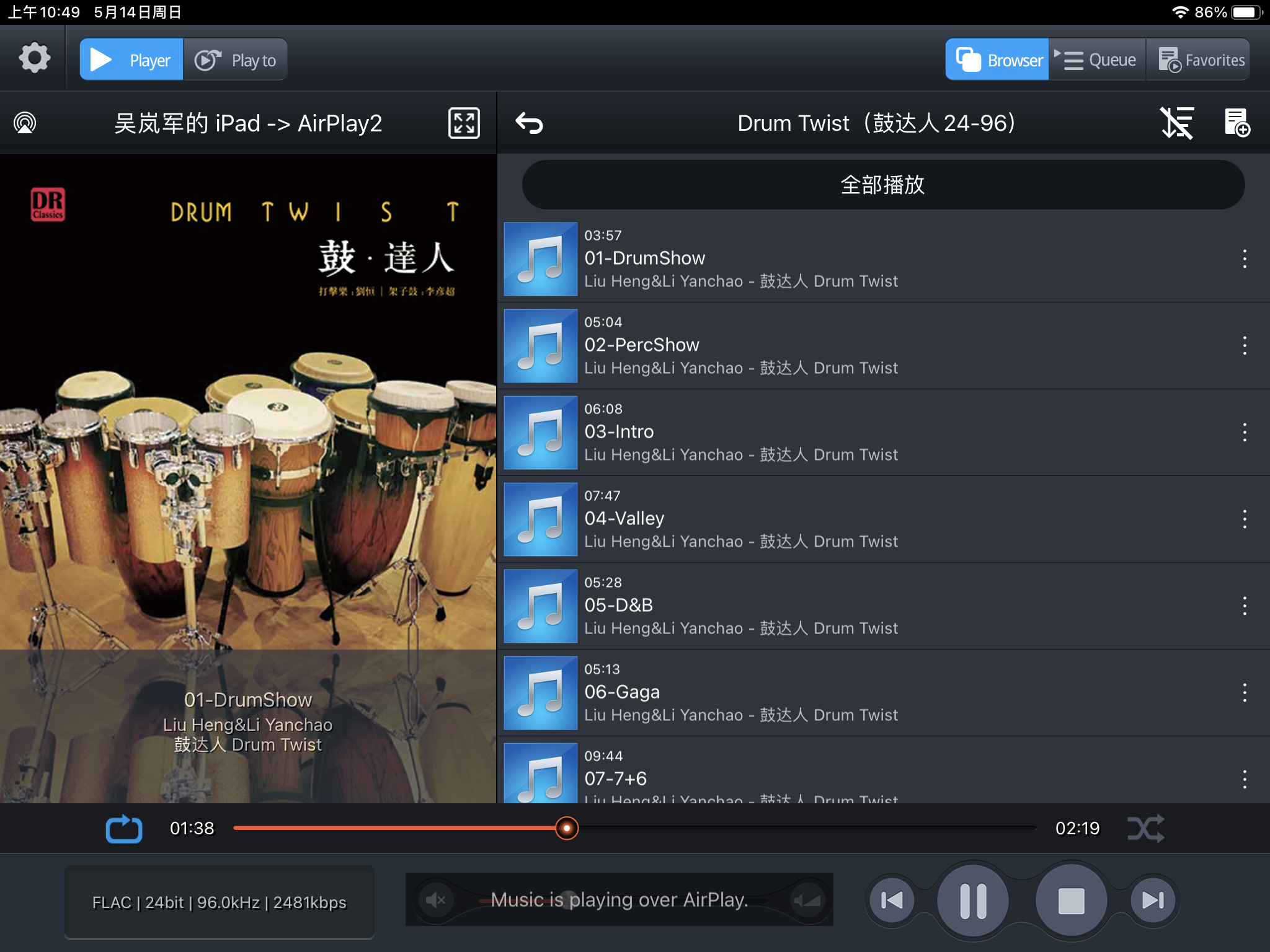
Task: Tap the clear/no-sort list icon
Action: [1176, 123]
